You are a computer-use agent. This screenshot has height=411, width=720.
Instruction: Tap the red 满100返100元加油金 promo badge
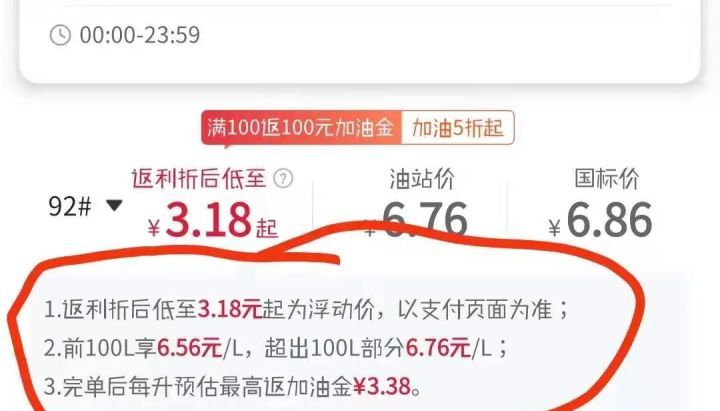pos(301,128)
